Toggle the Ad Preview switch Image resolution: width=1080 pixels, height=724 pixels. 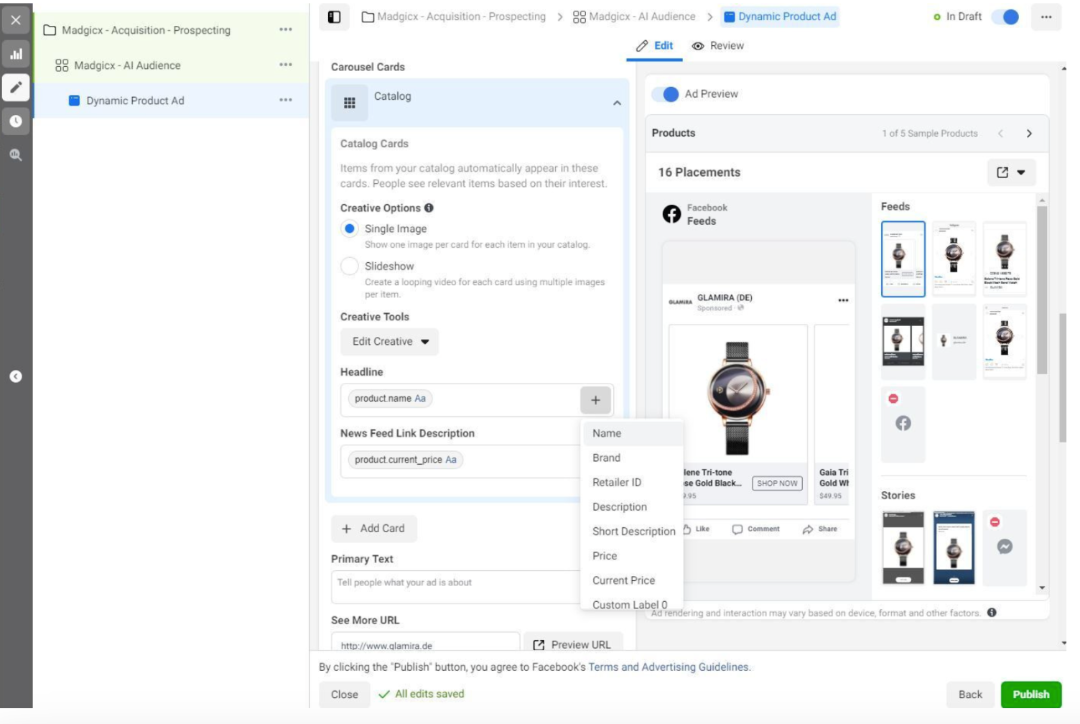click(x=665, y=94)
